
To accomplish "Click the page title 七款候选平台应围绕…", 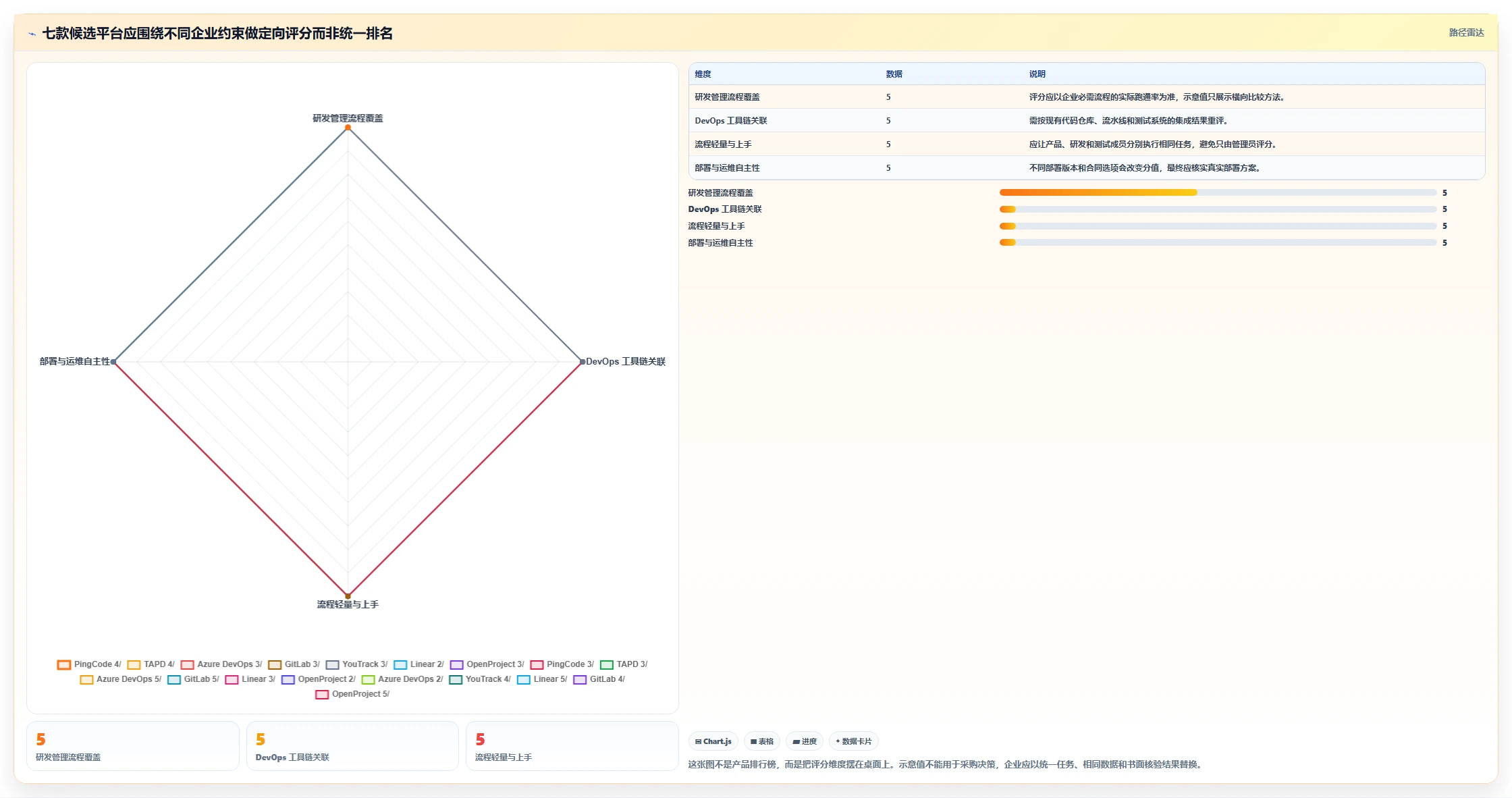I will coord(217,33).
